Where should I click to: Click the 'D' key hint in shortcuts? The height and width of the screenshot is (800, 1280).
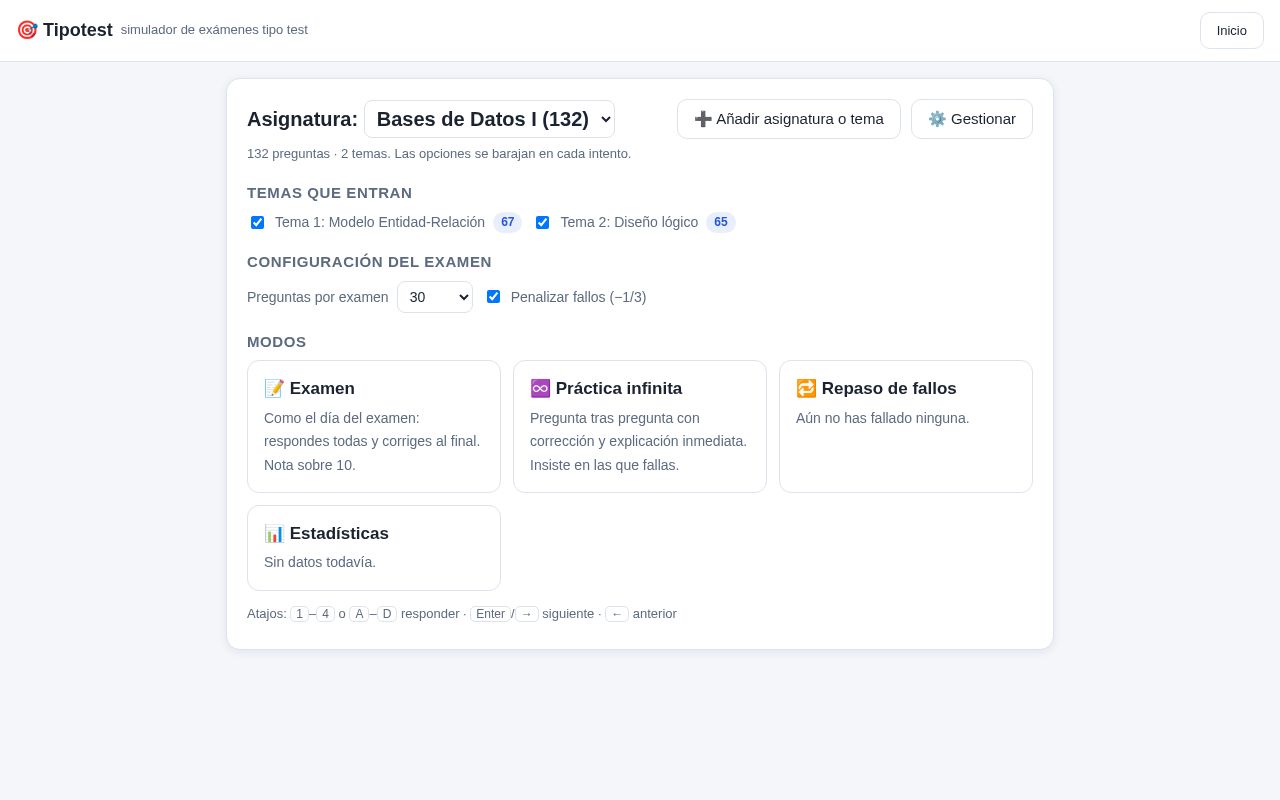(387, 614)
